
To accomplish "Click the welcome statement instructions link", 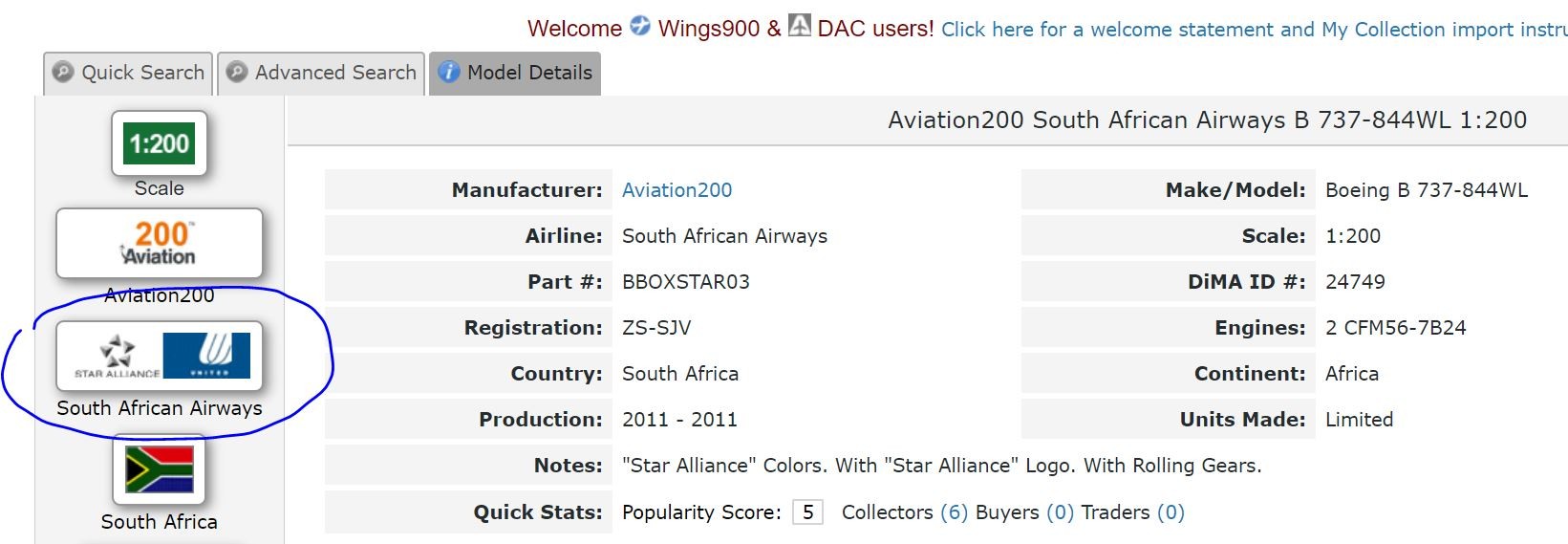I will point(1254,30).
